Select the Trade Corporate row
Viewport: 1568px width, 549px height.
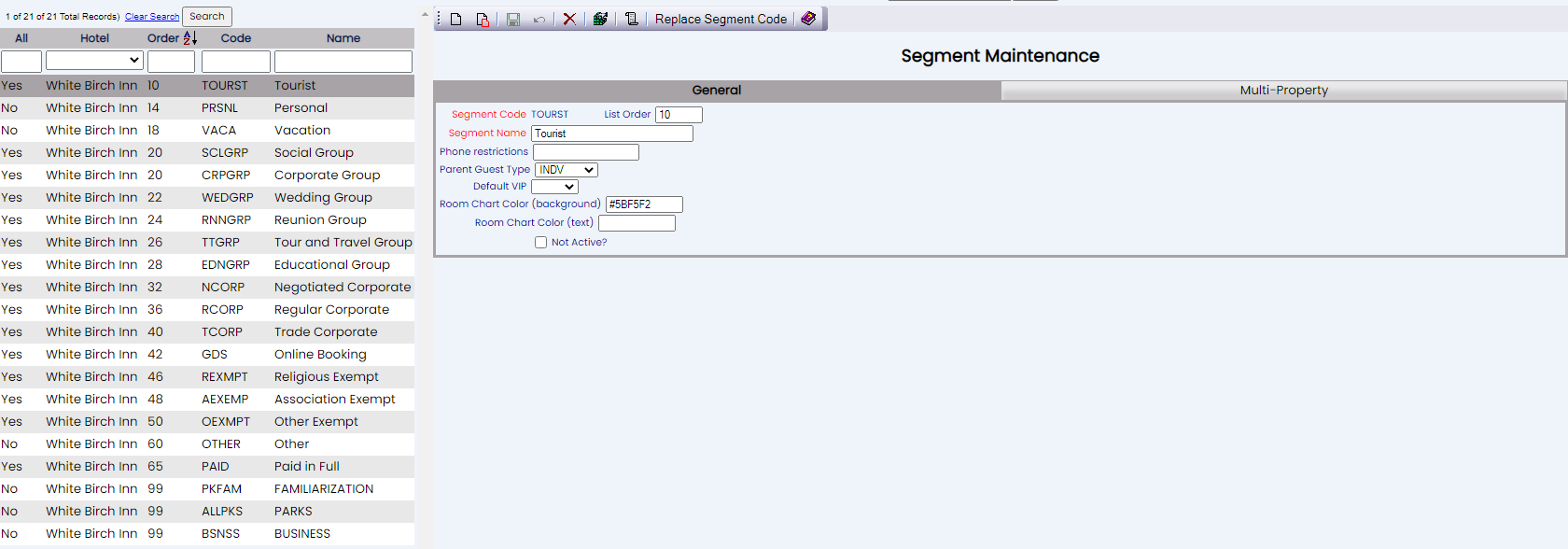pyautogui.click(x=207, y=331)
